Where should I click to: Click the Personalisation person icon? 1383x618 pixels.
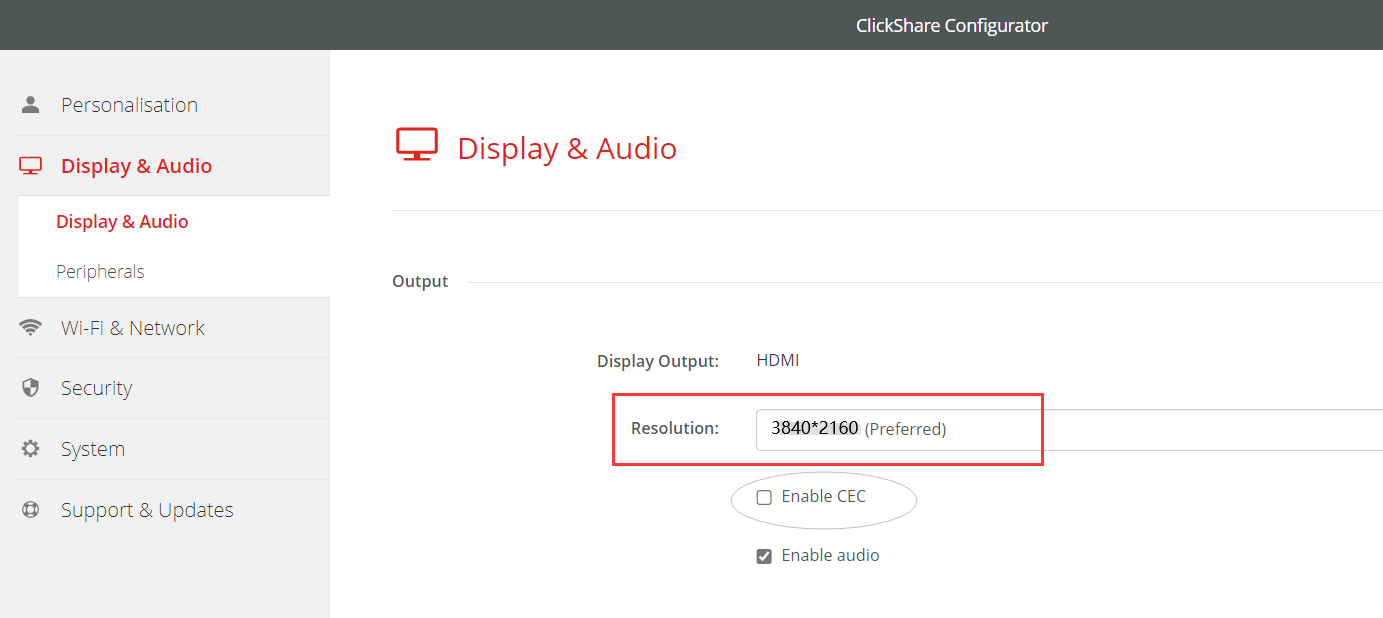tap(31, 105)
